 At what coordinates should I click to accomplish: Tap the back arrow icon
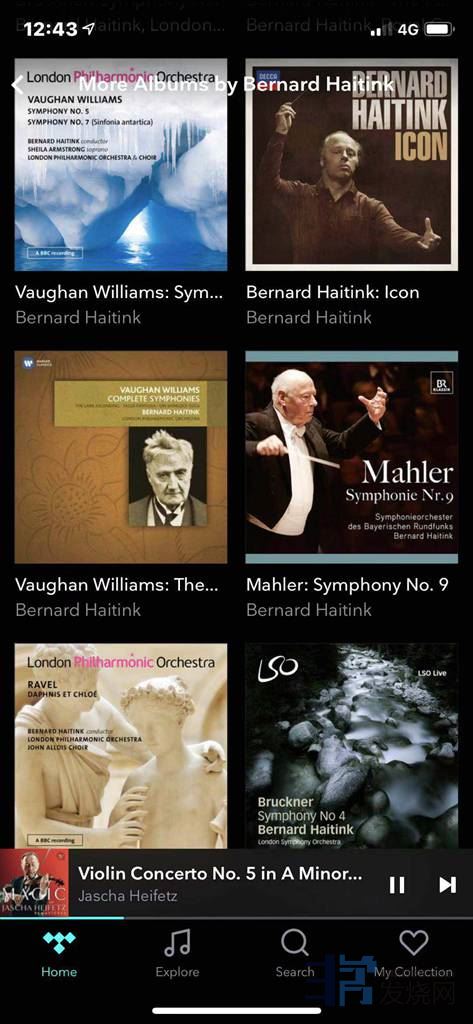pyautogui.click(x=18, y=85)
